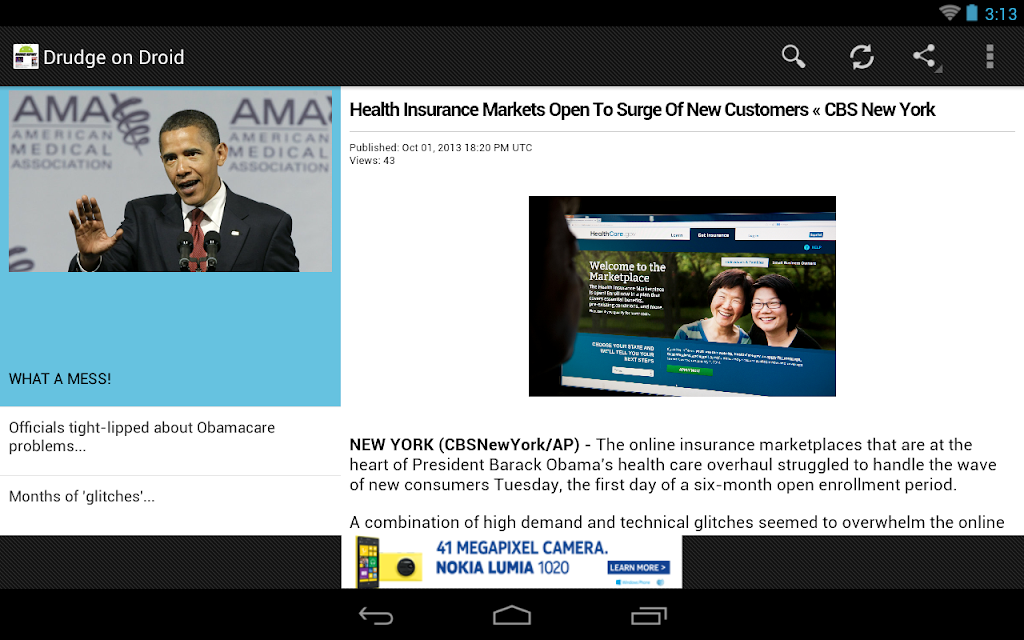This screenshot has width=1024, height=640.
Task: Tap the Android back button
Action: click(376, 615)
